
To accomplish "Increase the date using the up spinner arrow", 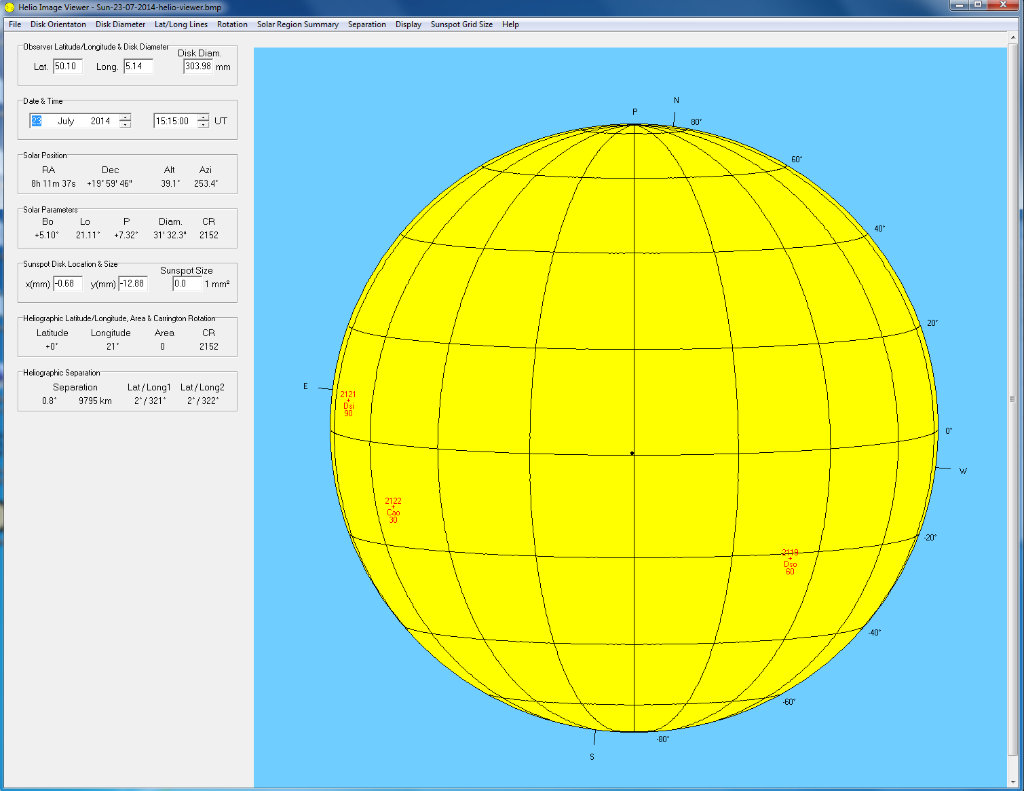I will 125,117.
